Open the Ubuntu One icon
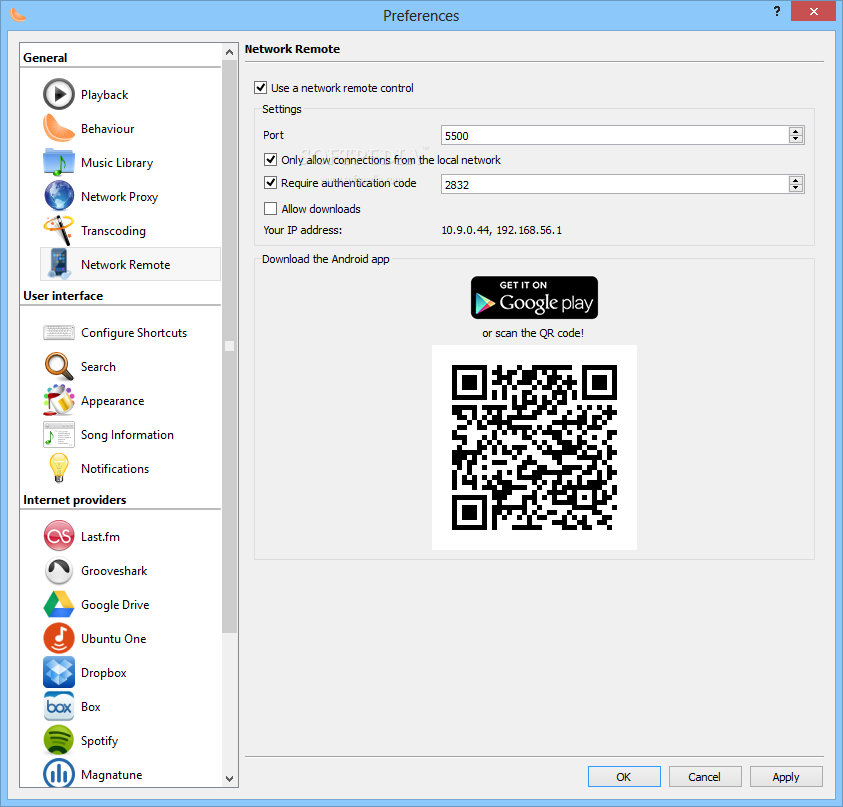Screen dimensions: 843x807 [x=59, y=638]
